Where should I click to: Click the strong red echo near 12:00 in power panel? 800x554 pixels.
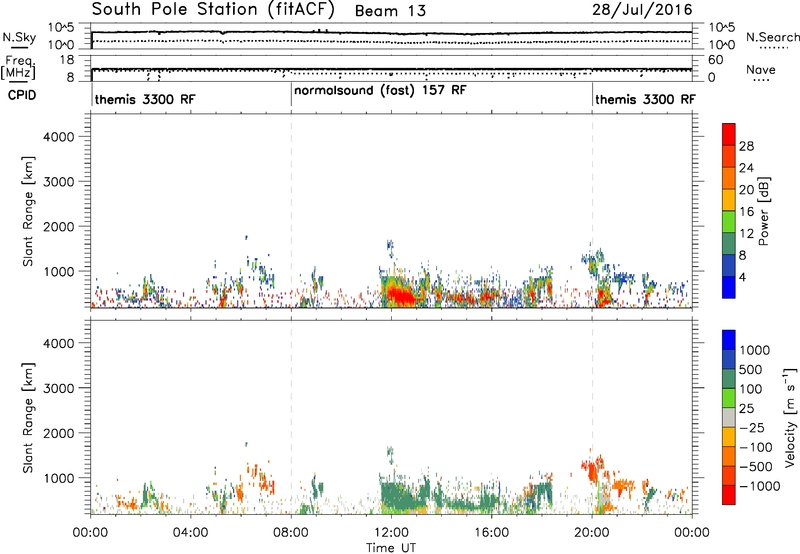(x=403, y=295)
